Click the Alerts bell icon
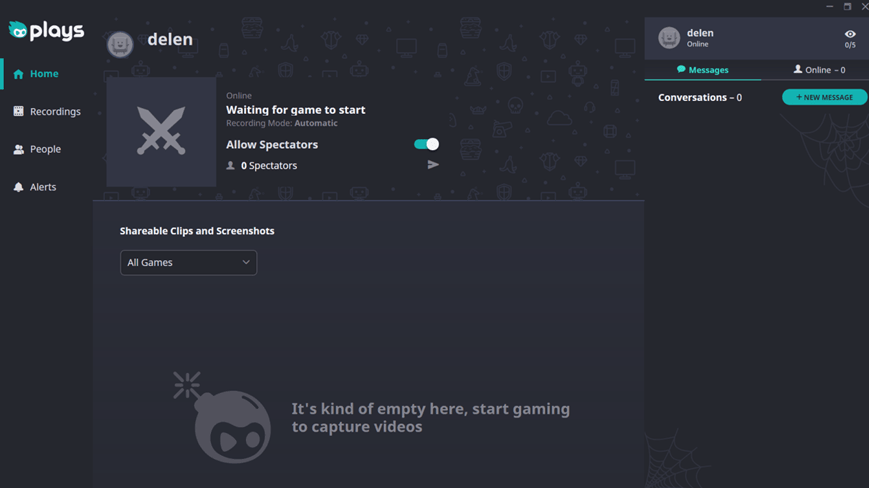The image size is (869, 488). coord(18,187)
